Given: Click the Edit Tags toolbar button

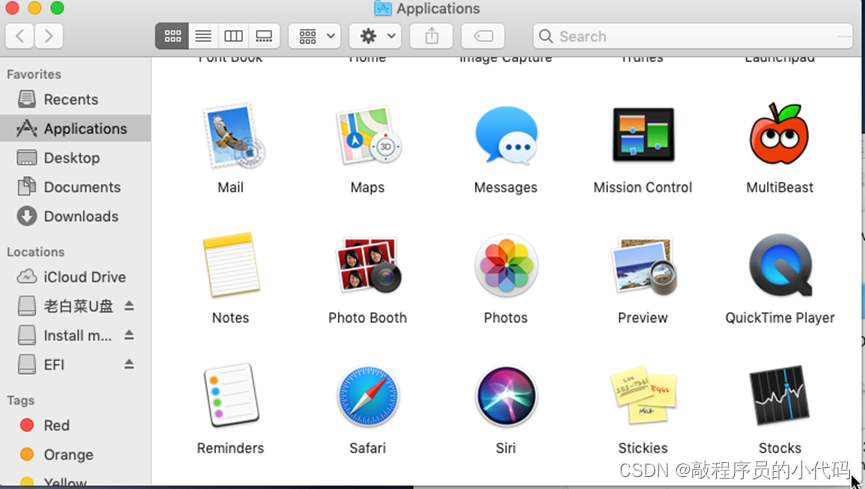Looking at the screenshot, I should (x=483, y=36).
